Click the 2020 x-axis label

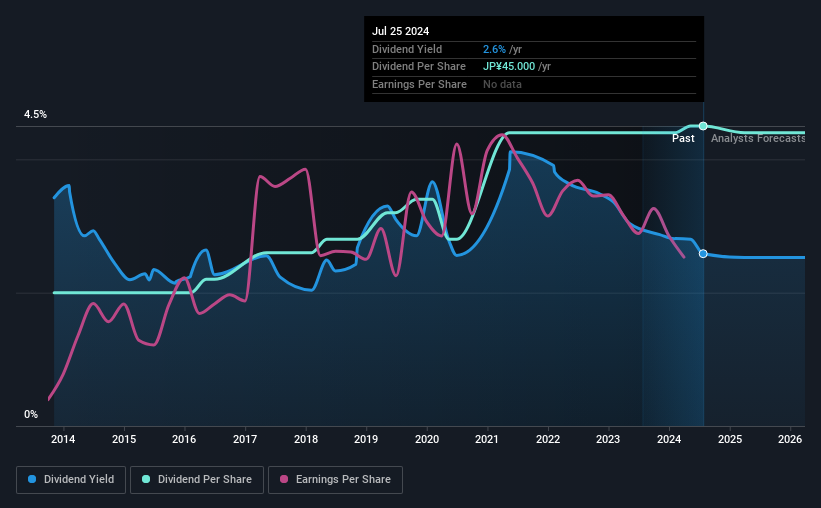(427, 439)
